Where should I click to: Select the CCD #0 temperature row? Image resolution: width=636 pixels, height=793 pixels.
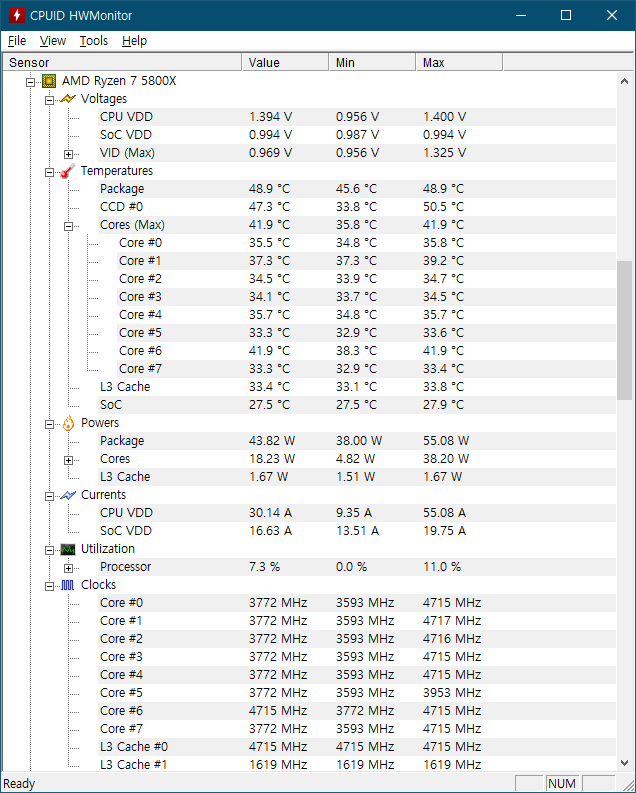[x=357, y=207]
